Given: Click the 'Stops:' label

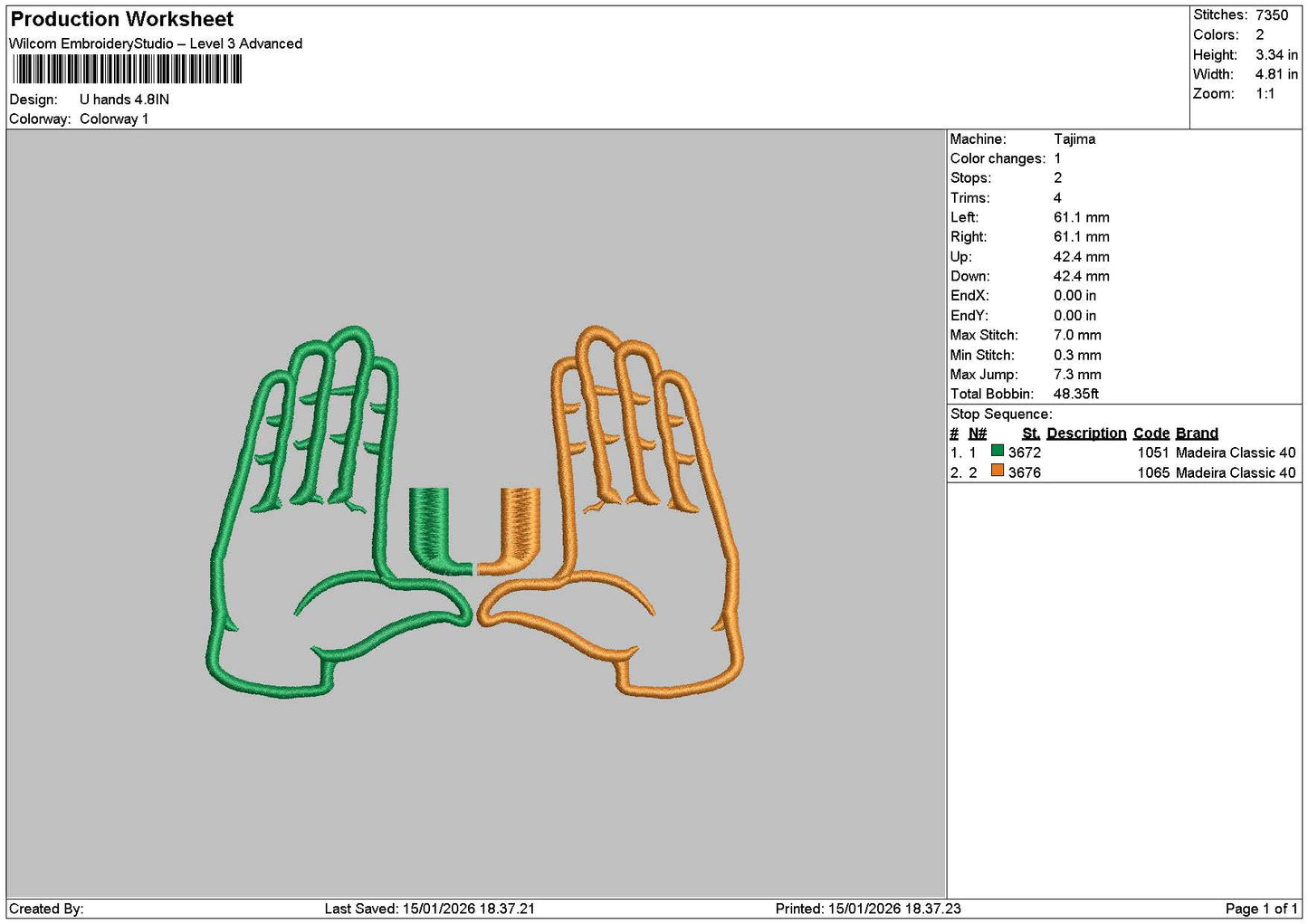Looking at the screenshot, I should tap(970, 178).
